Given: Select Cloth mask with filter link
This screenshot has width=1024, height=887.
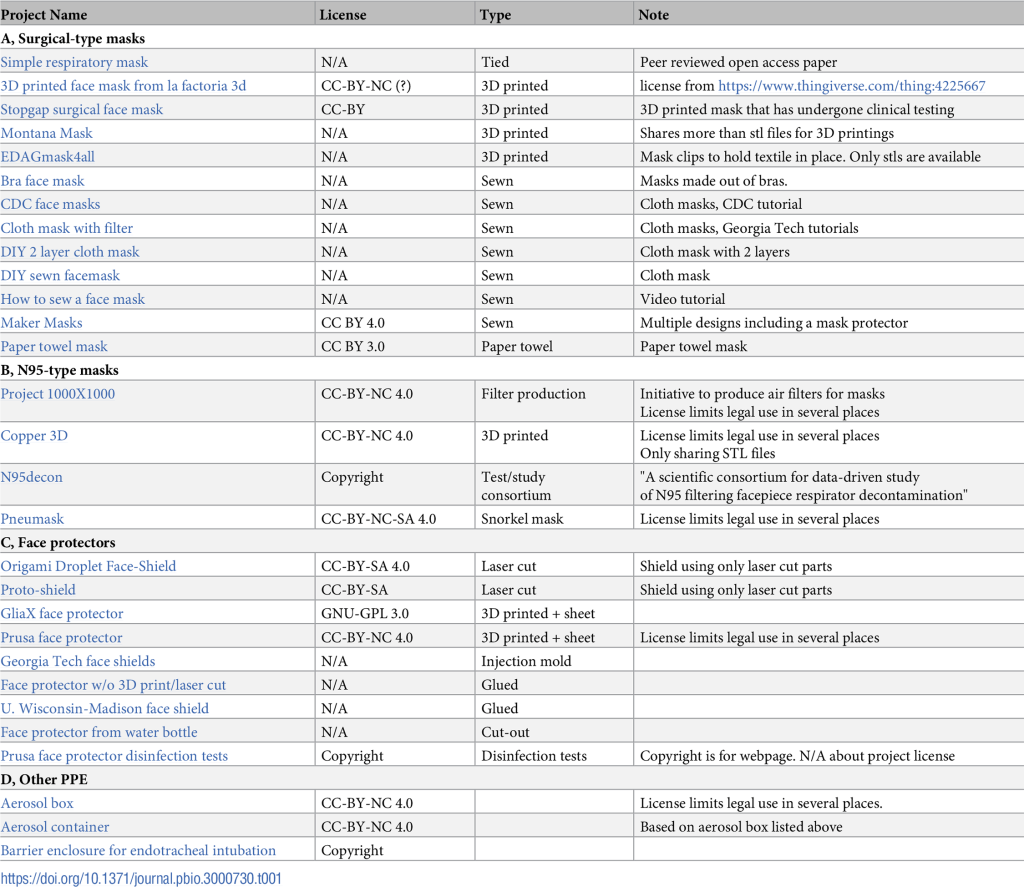Looking at the screenshot, I should (67, 228).
